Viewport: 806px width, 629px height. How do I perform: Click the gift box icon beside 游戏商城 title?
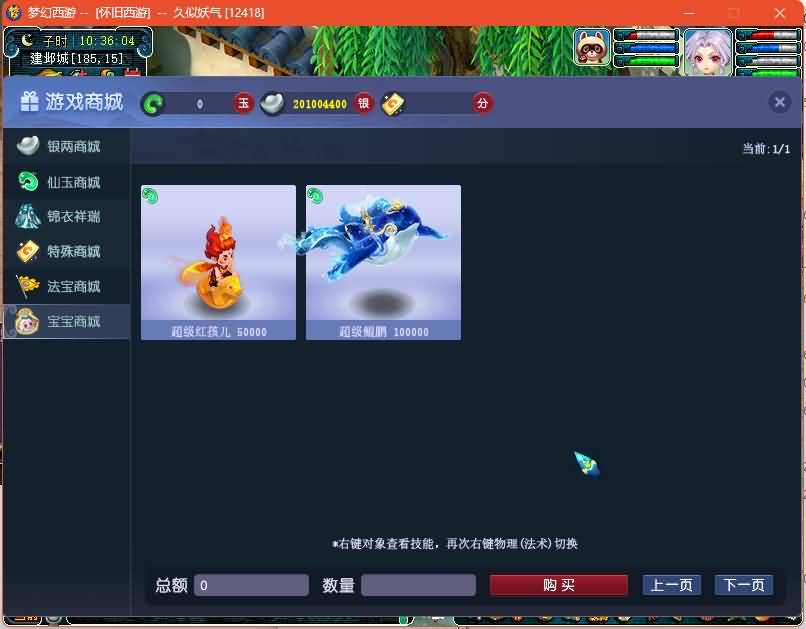28,101
